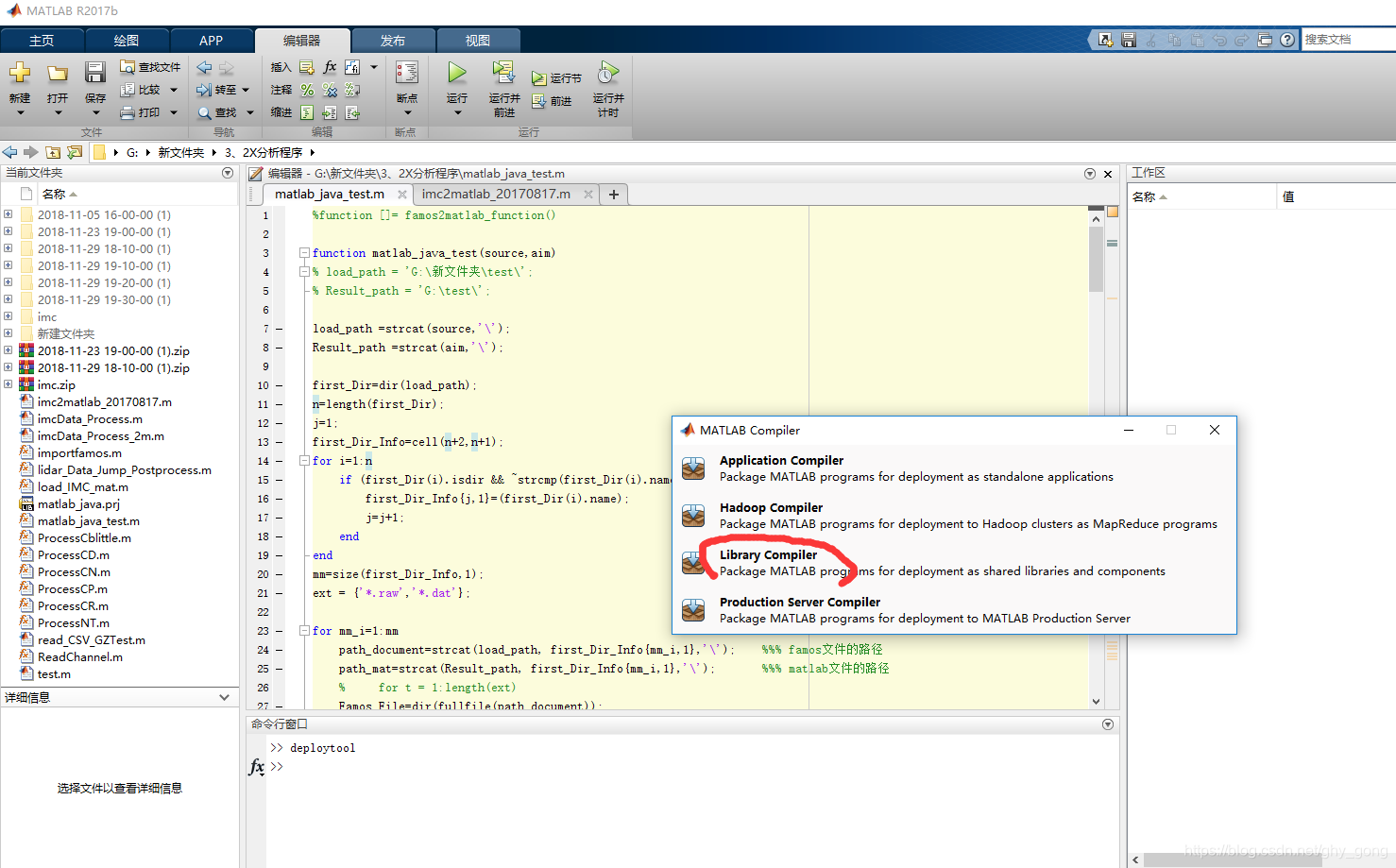Viewport: 1396px width, 868px height.
Task: Click the Find (查找) magnifier icon
Action: click(204, 112)
